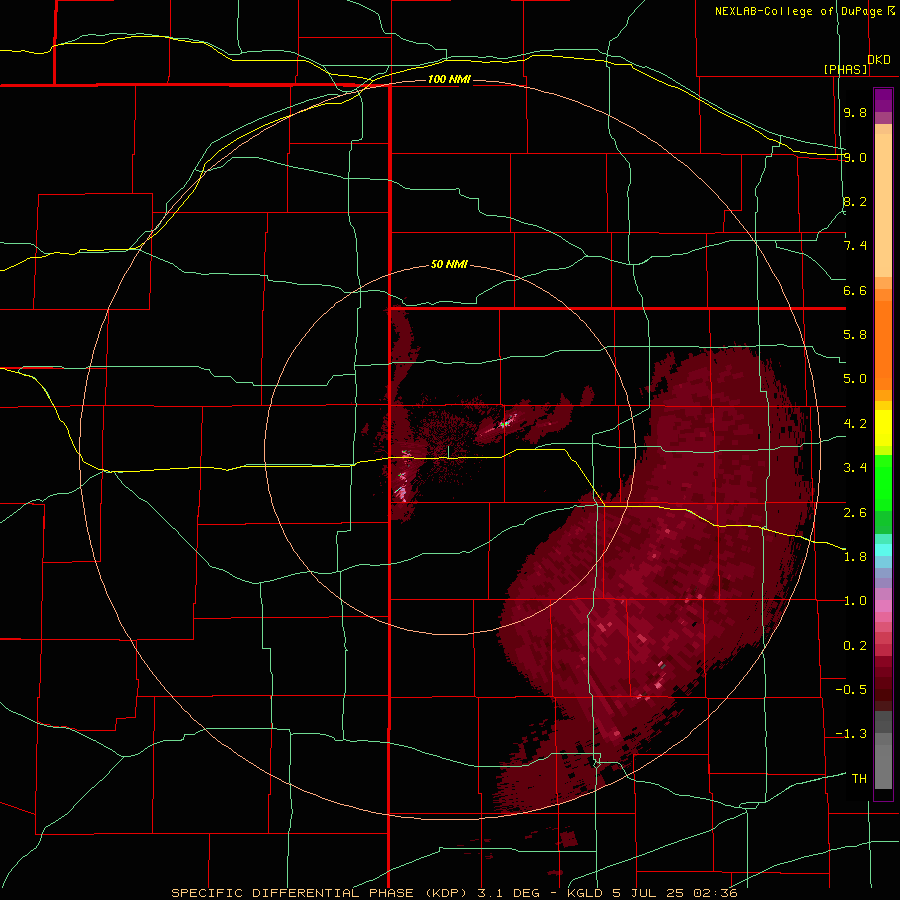
Task: Click the 50 NMI range ring label
Action: [x=449, y=265]
